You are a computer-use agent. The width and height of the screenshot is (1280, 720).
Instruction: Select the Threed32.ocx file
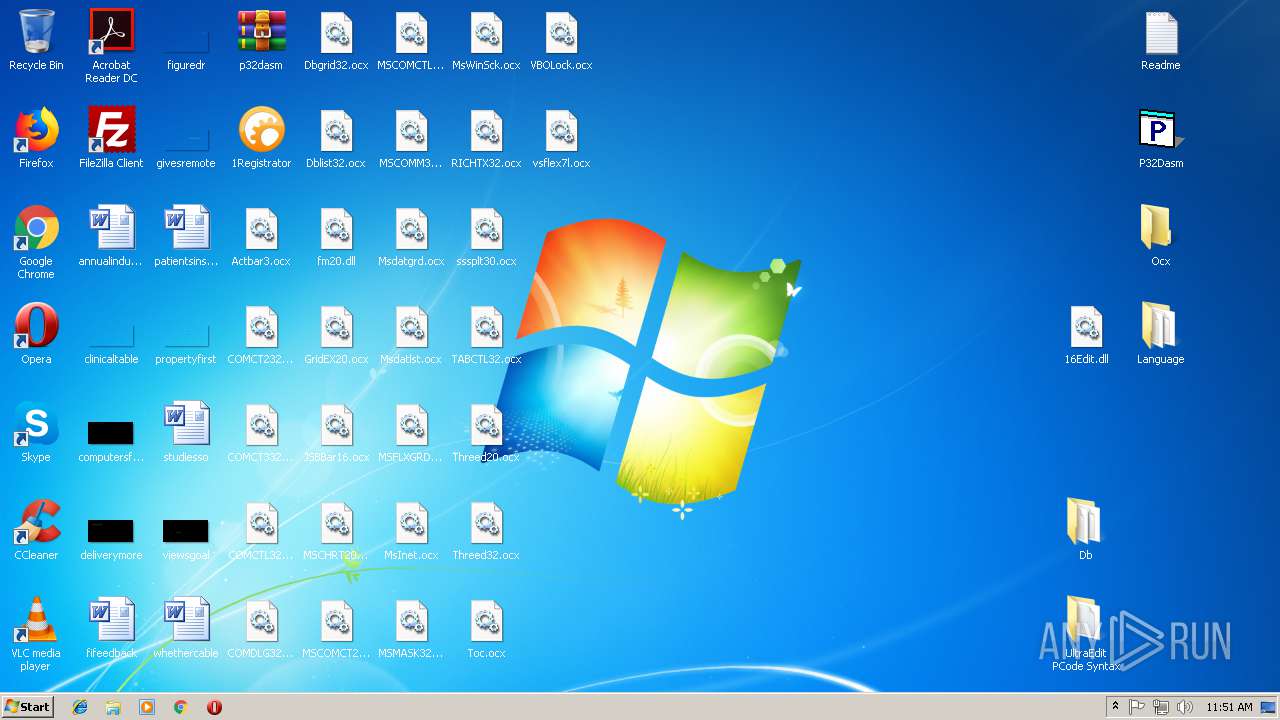[x=486, y=523]
